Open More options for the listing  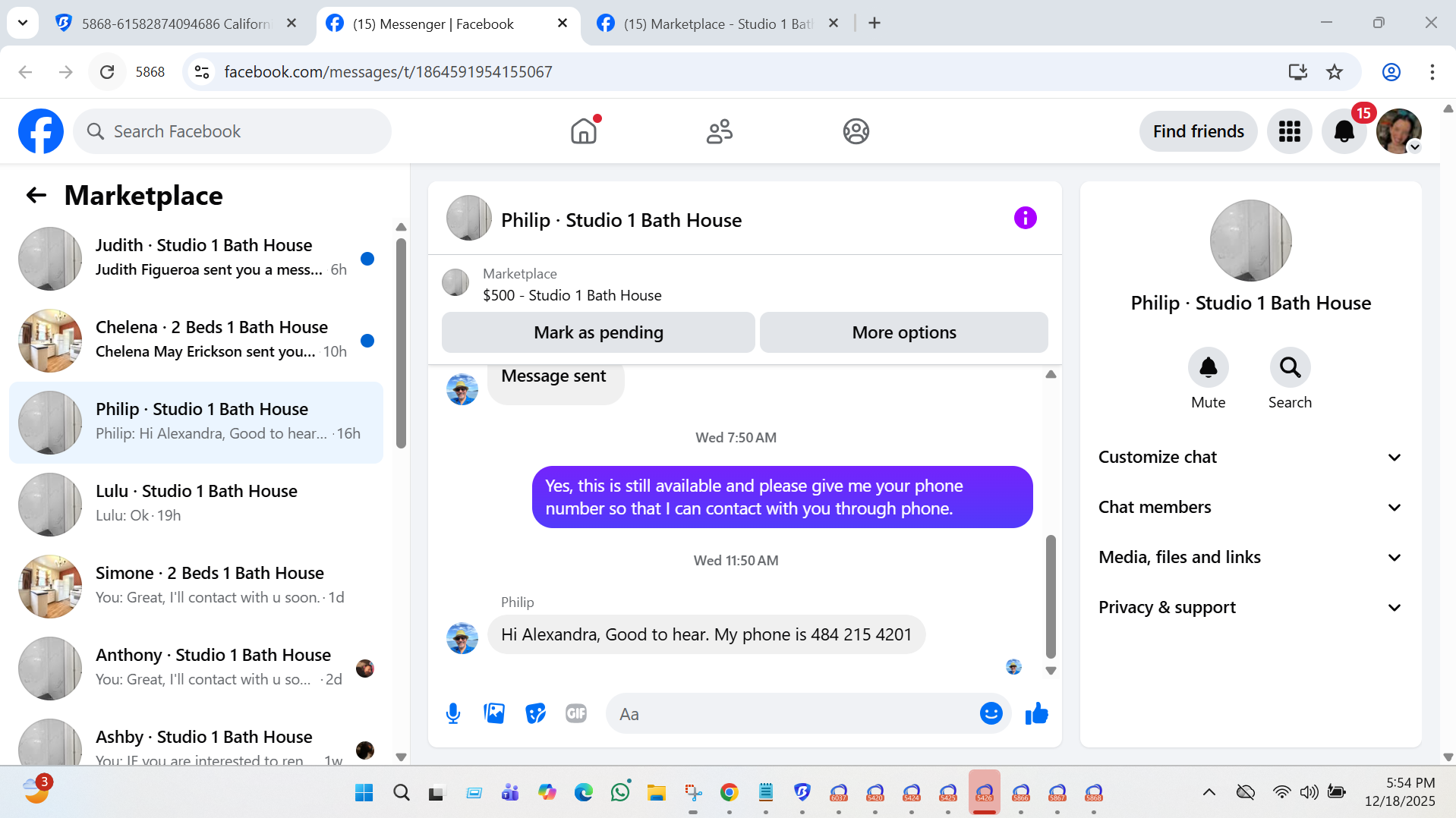tap(904, 332)
